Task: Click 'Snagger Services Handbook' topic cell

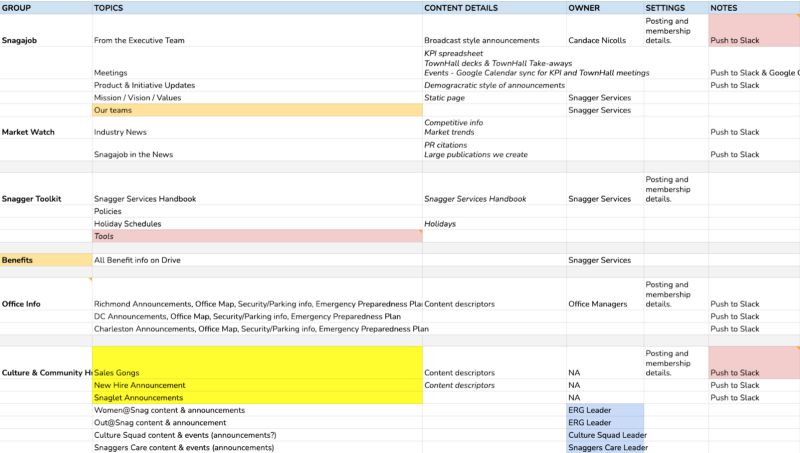Action: click(x=257, y=189)
